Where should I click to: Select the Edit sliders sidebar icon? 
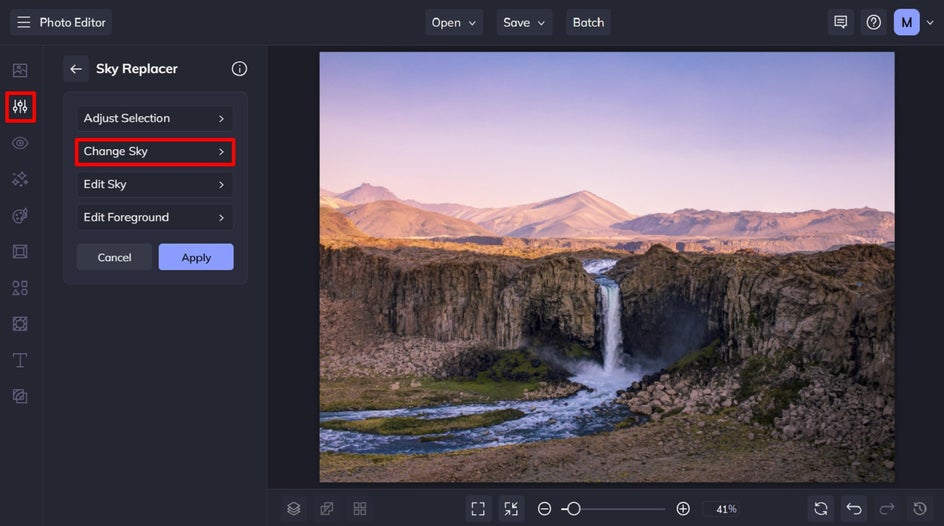point(20,107)
